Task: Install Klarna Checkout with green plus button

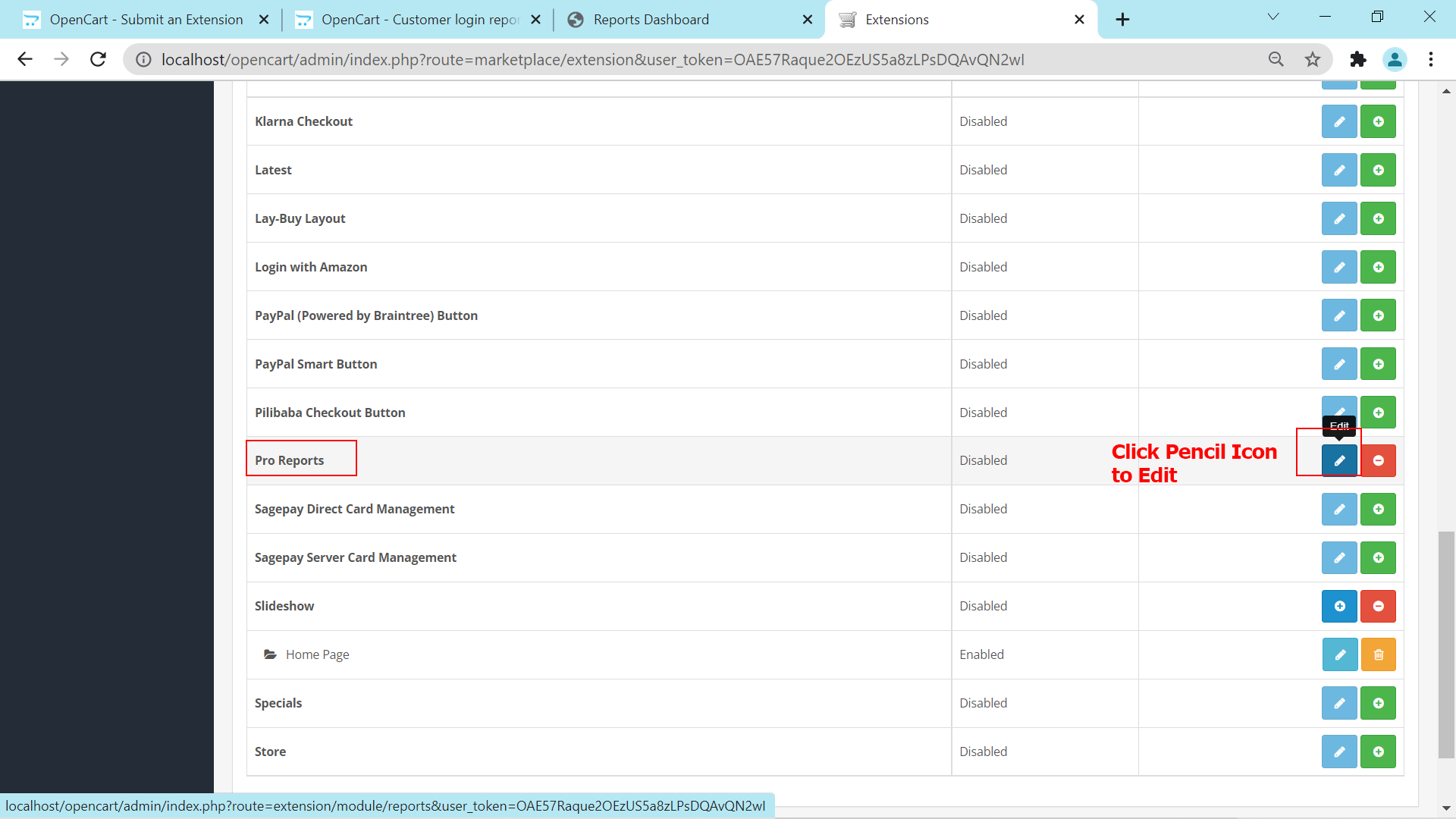Action: tap(1378, 121)
